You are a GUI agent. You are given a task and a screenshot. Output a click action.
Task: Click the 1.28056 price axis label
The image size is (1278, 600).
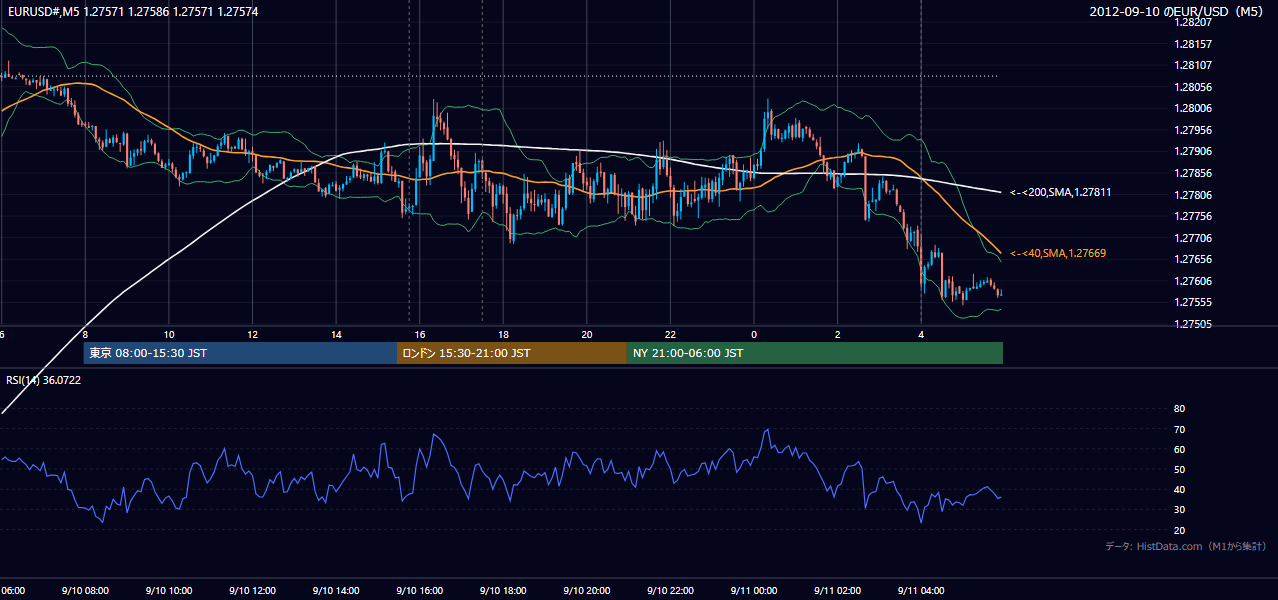click(1194, 87)
